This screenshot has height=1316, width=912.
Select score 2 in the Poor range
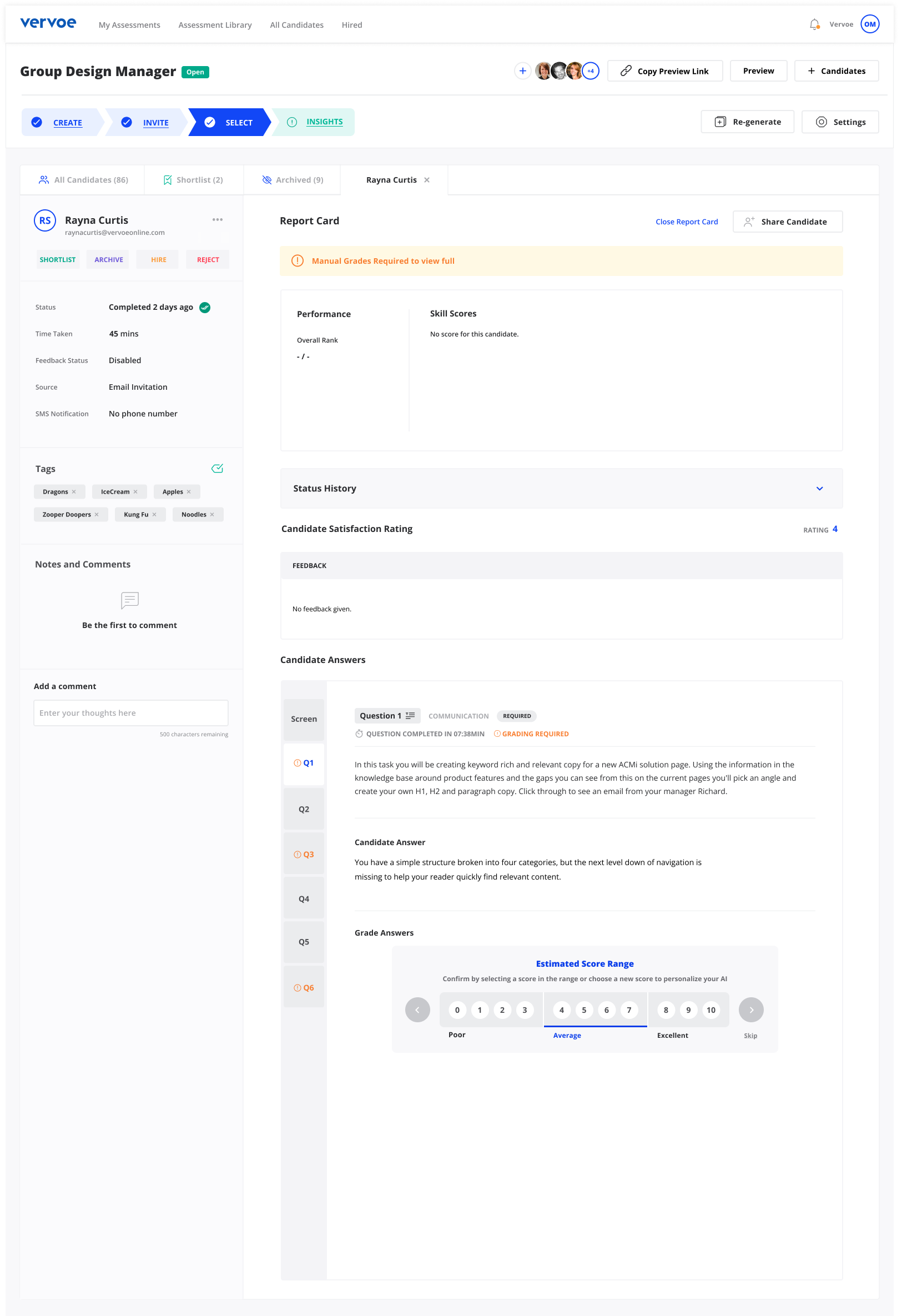(502, 1010)
